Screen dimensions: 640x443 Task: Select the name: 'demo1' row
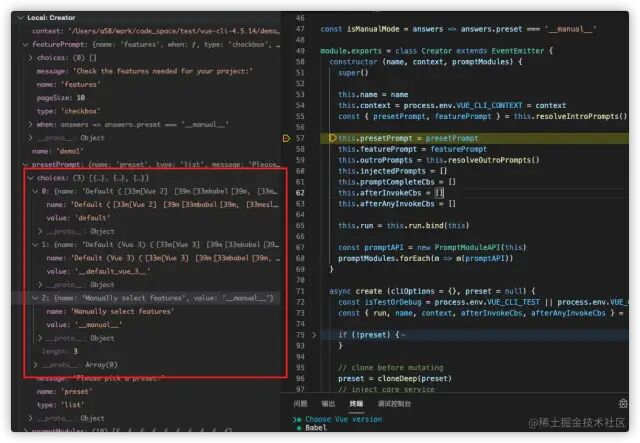(58, 151)
